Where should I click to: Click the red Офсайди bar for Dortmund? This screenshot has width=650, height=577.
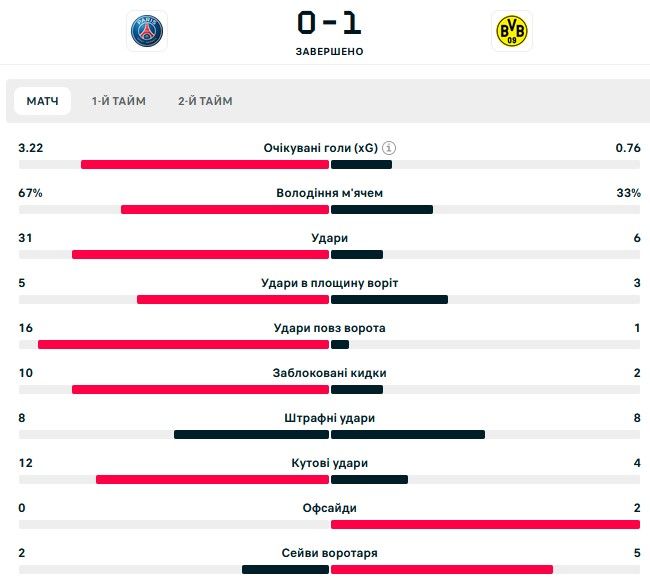[484, 524]
